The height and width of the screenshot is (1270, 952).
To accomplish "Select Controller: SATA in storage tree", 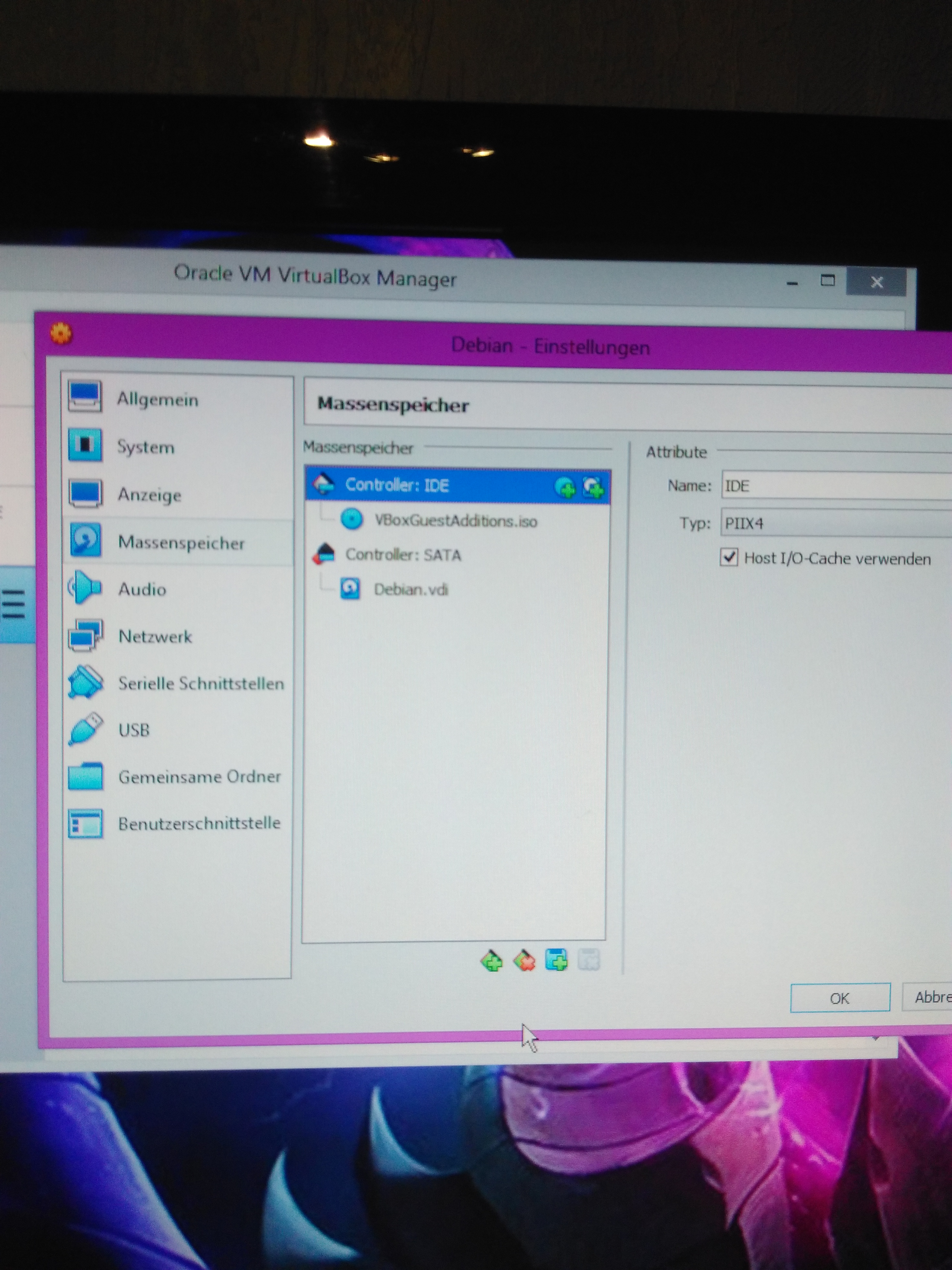I will point(403,555).
